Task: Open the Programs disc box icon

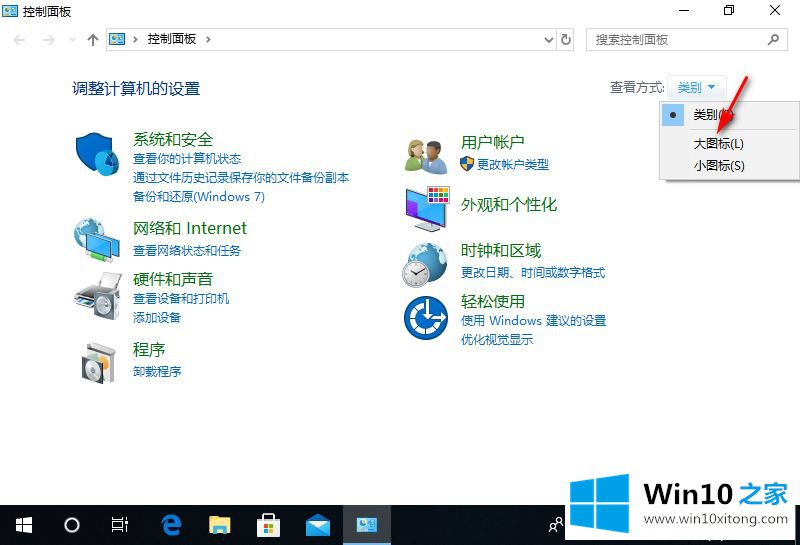Action: [98, 363]
